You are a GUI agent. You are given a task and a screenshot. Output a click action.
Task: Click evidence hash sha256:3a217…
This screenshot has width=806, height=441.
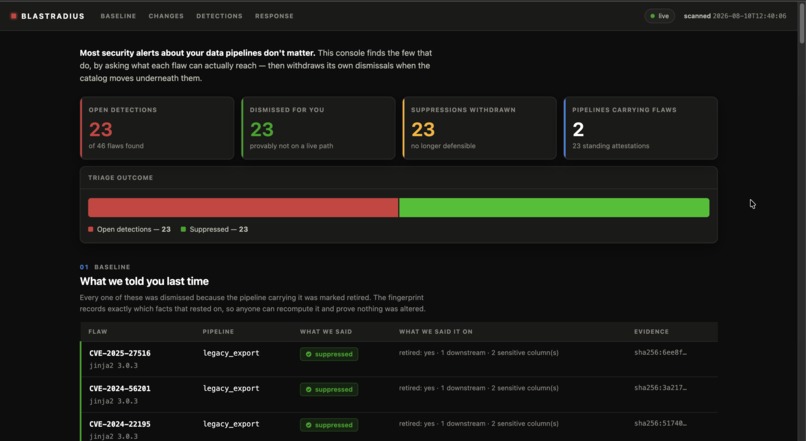[660, 388]
